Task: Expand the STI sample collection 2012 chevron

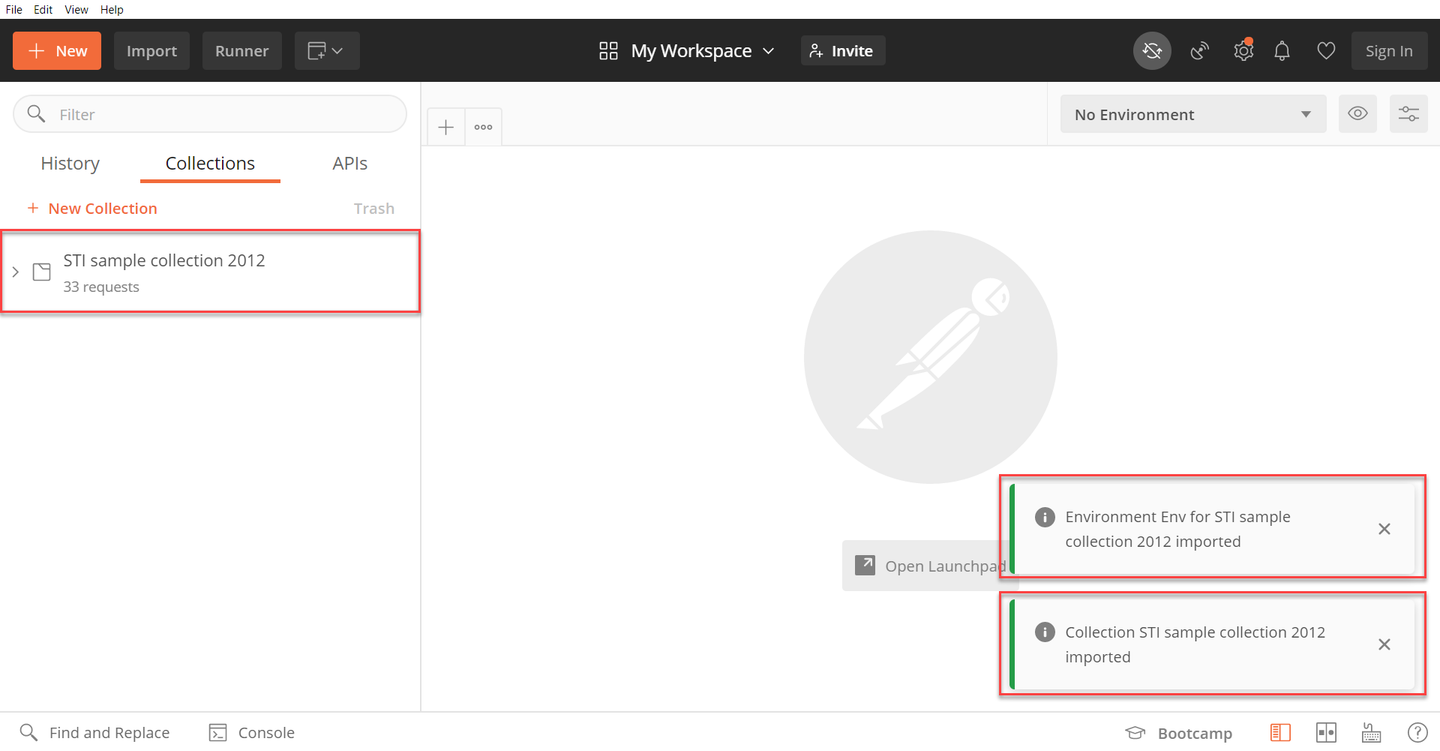Action: tap(15, 272)
